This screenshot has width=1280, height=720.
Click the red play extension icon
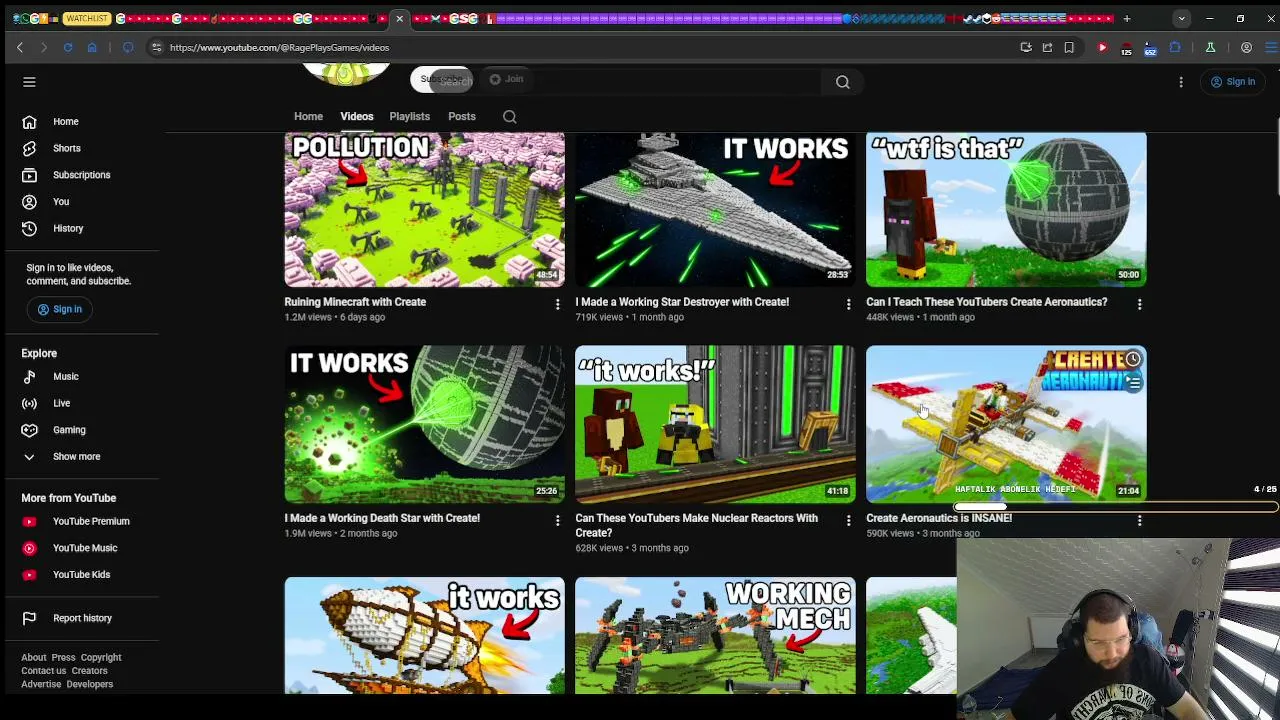click(x=1102, y=47)
